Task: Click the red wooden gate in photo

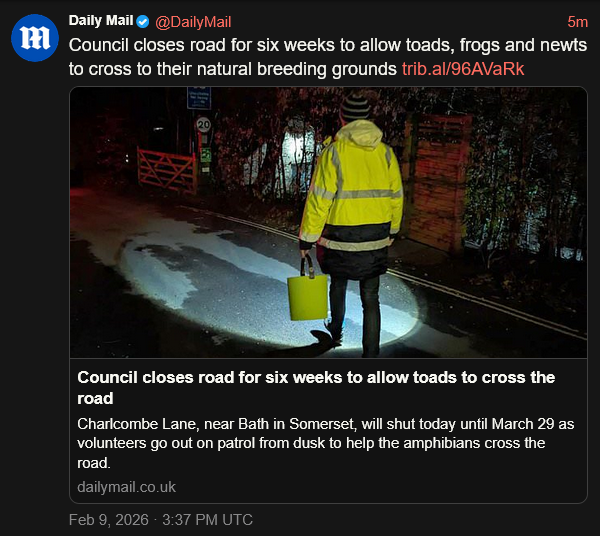Action: pos(167,170)
